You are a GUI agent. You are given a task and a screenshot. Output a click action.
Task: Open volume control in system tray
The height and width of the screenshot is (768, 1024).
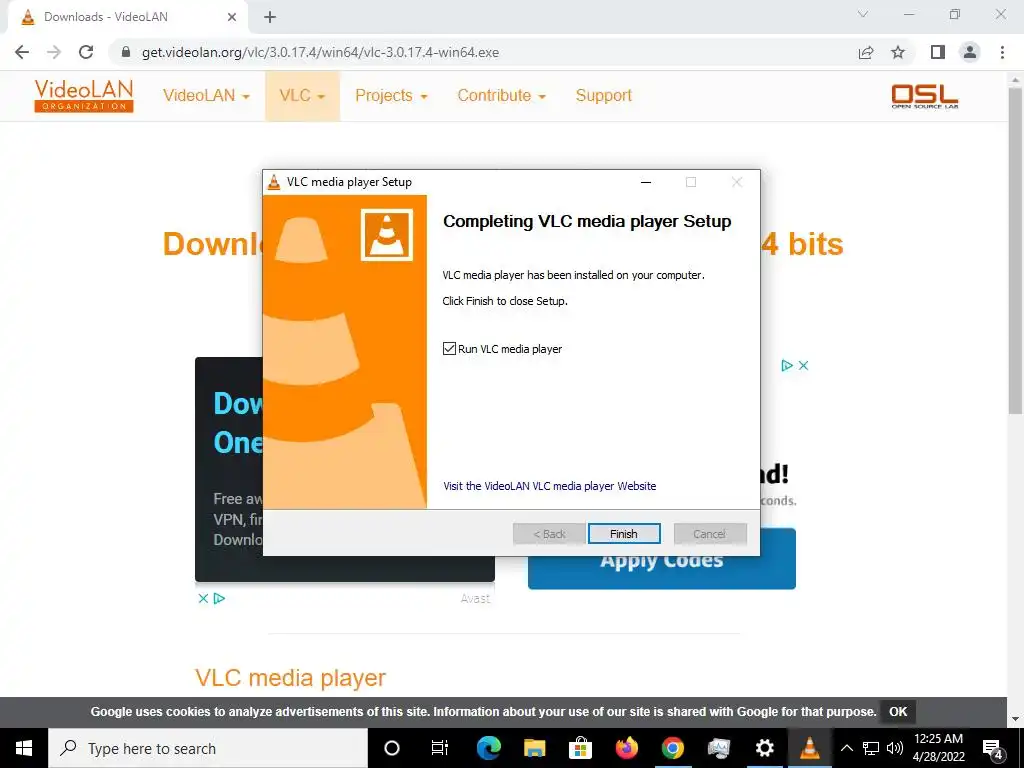pyautogui.click(x=895, y=748)
